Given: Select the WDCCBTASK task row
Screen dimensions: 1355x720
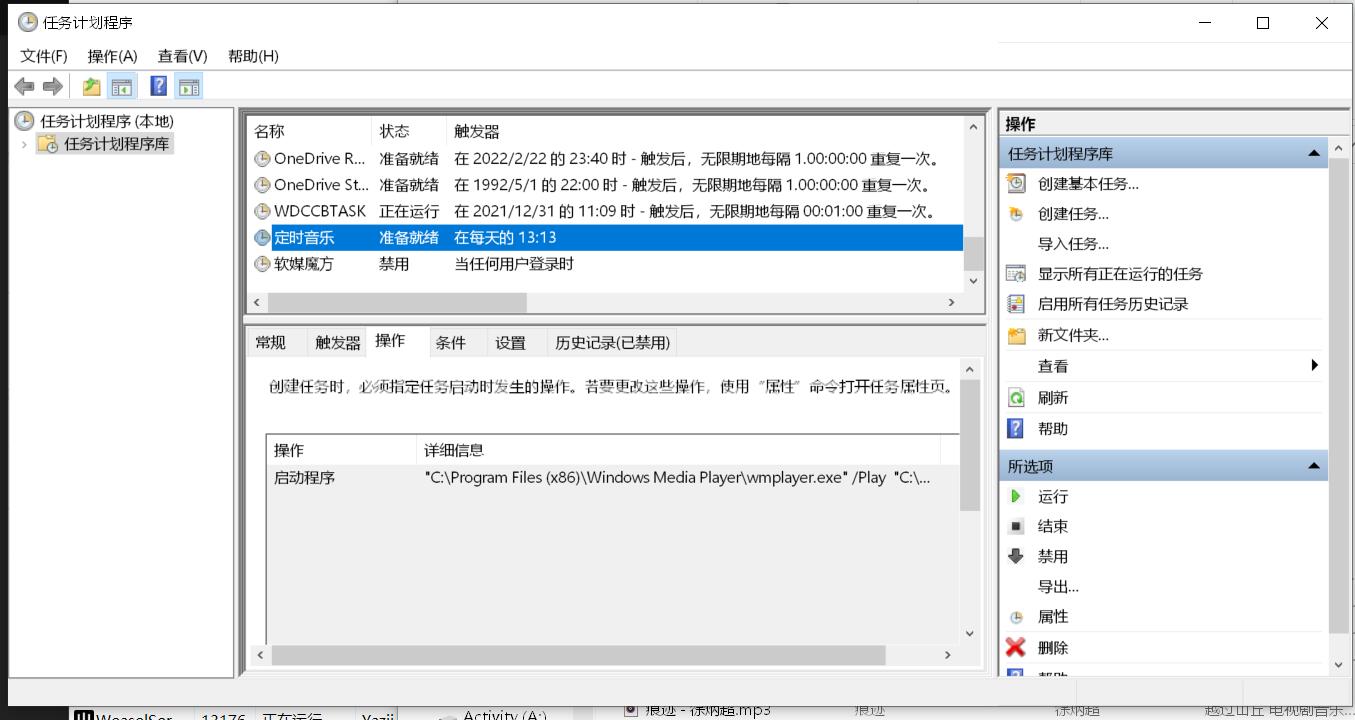Looking at the screenshot, I should pyautogui.click(x=320, y=211).
